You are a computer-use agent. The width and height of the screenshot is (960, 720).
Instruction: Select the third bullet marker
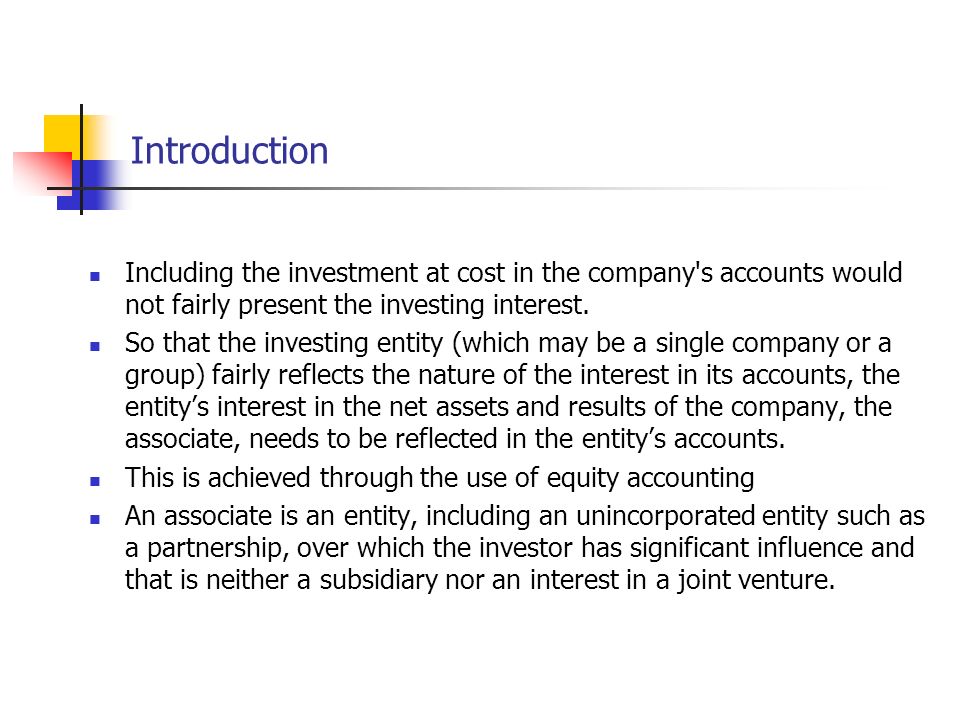coord(95,481)
